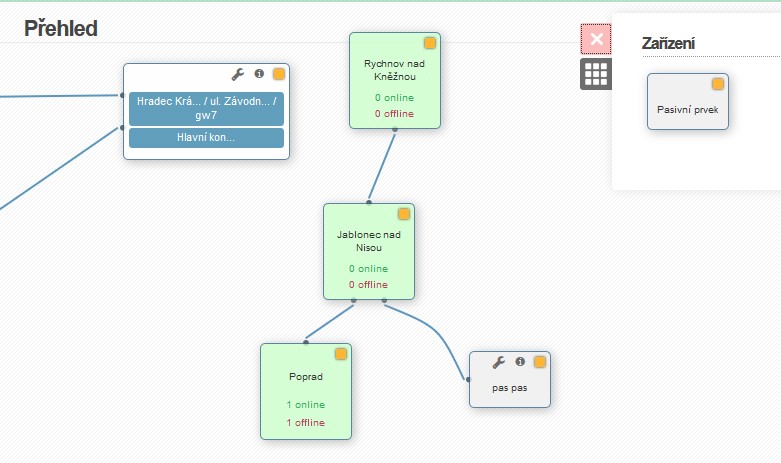781x463 pixels.
Task: Select the Pasivní prvek device item
Action: (x=688, y=102)
